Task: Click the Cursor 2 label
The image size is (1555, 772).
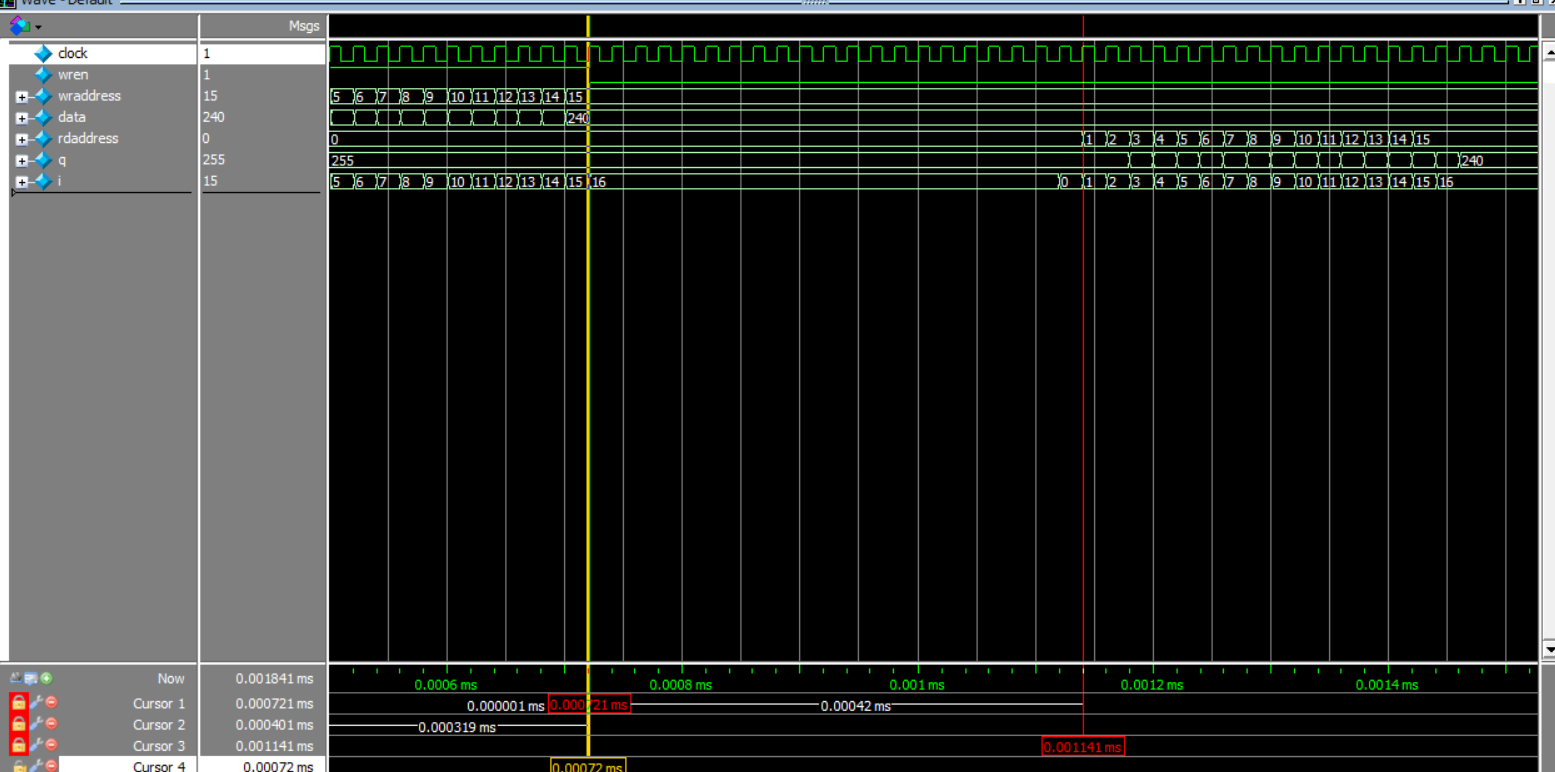Action: tap(159, 724)
